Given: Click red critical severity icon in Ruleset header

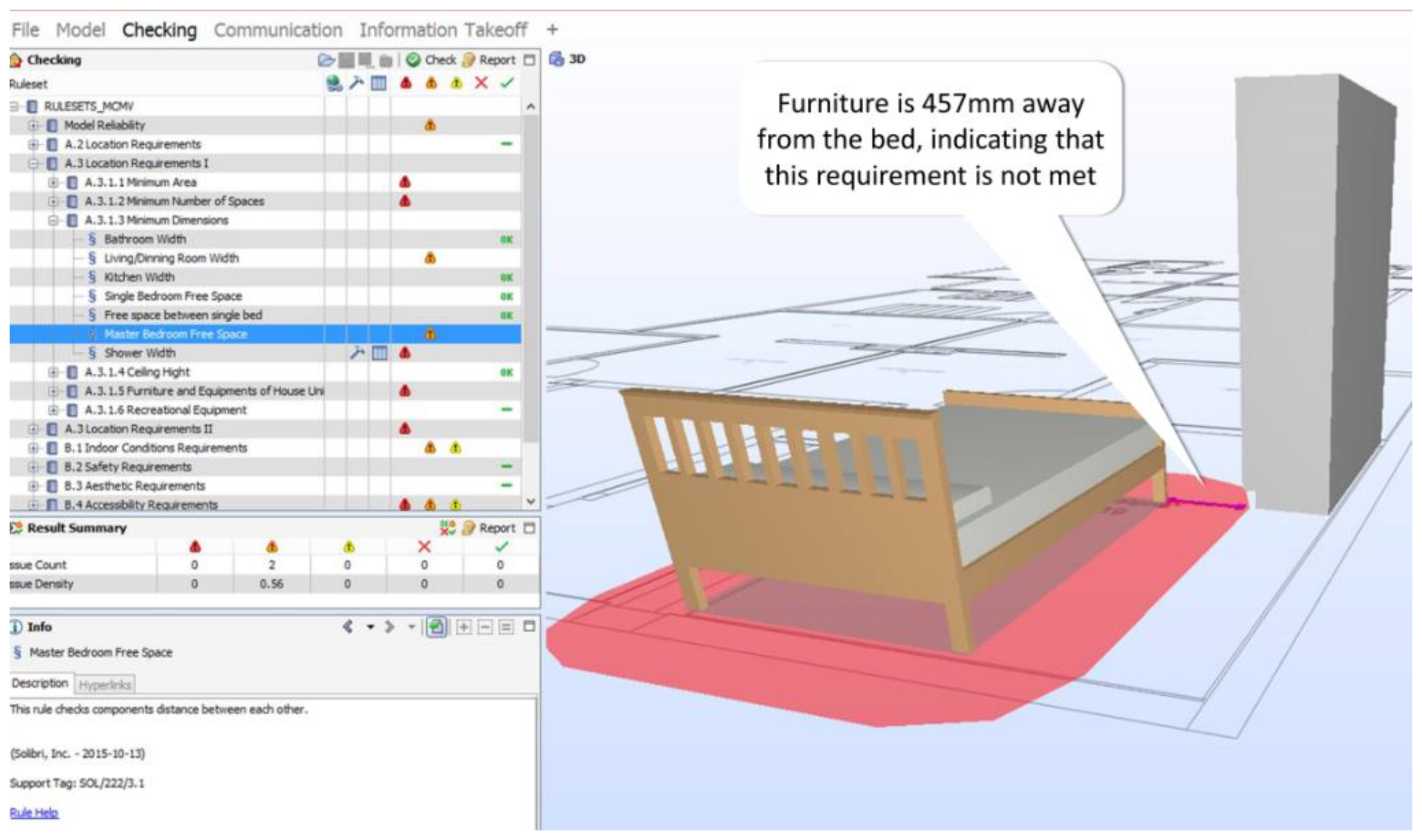Looking at the screenshot, I should (406, 84).
